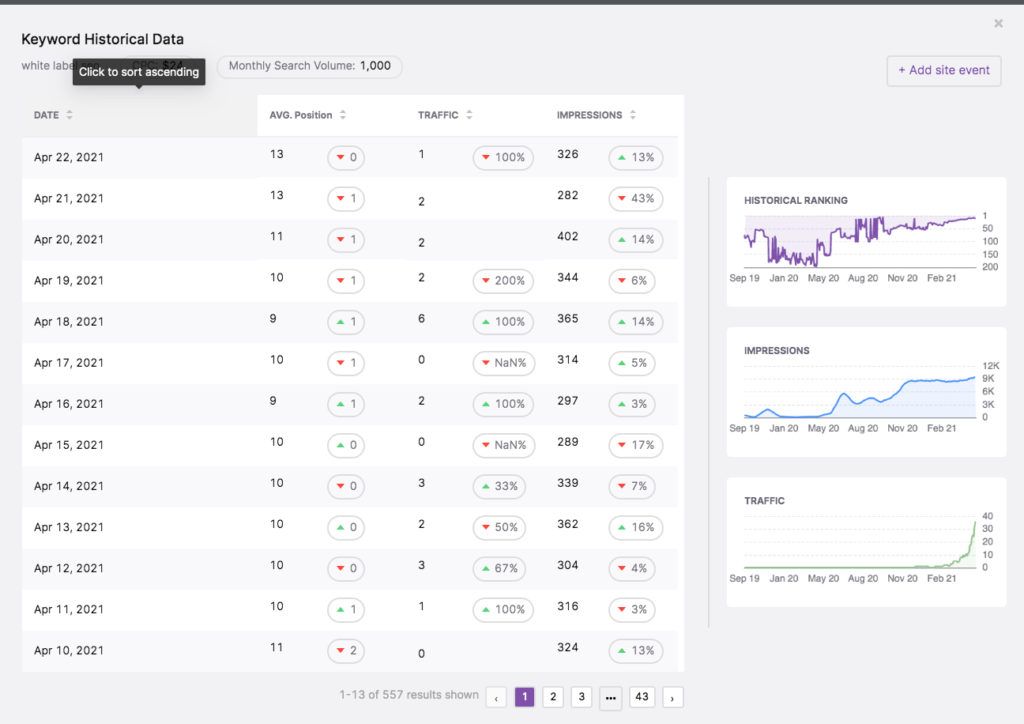This screenshot has width=1024, height=724.
Task: Click the traffic value 6 for Apr 18
Action: [421, 319]
